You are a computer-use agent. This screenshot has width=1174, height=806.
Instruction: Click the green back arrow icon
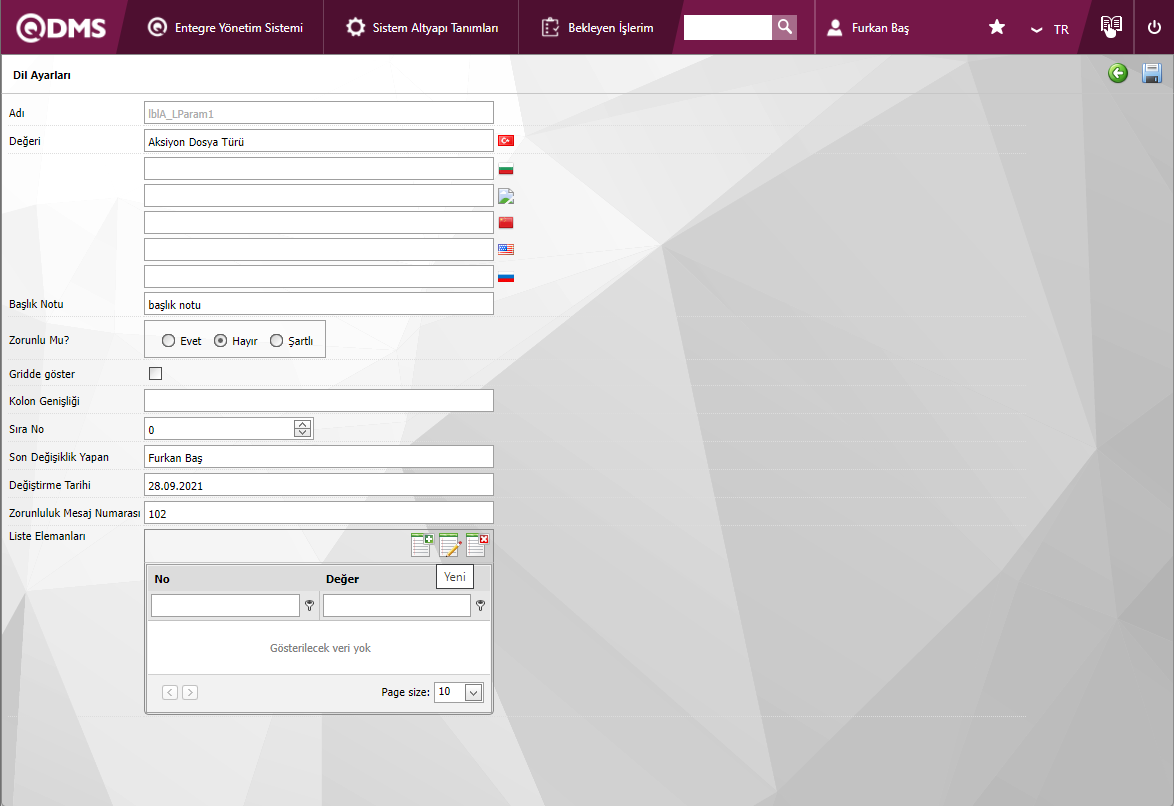[x=1118, y=73]
